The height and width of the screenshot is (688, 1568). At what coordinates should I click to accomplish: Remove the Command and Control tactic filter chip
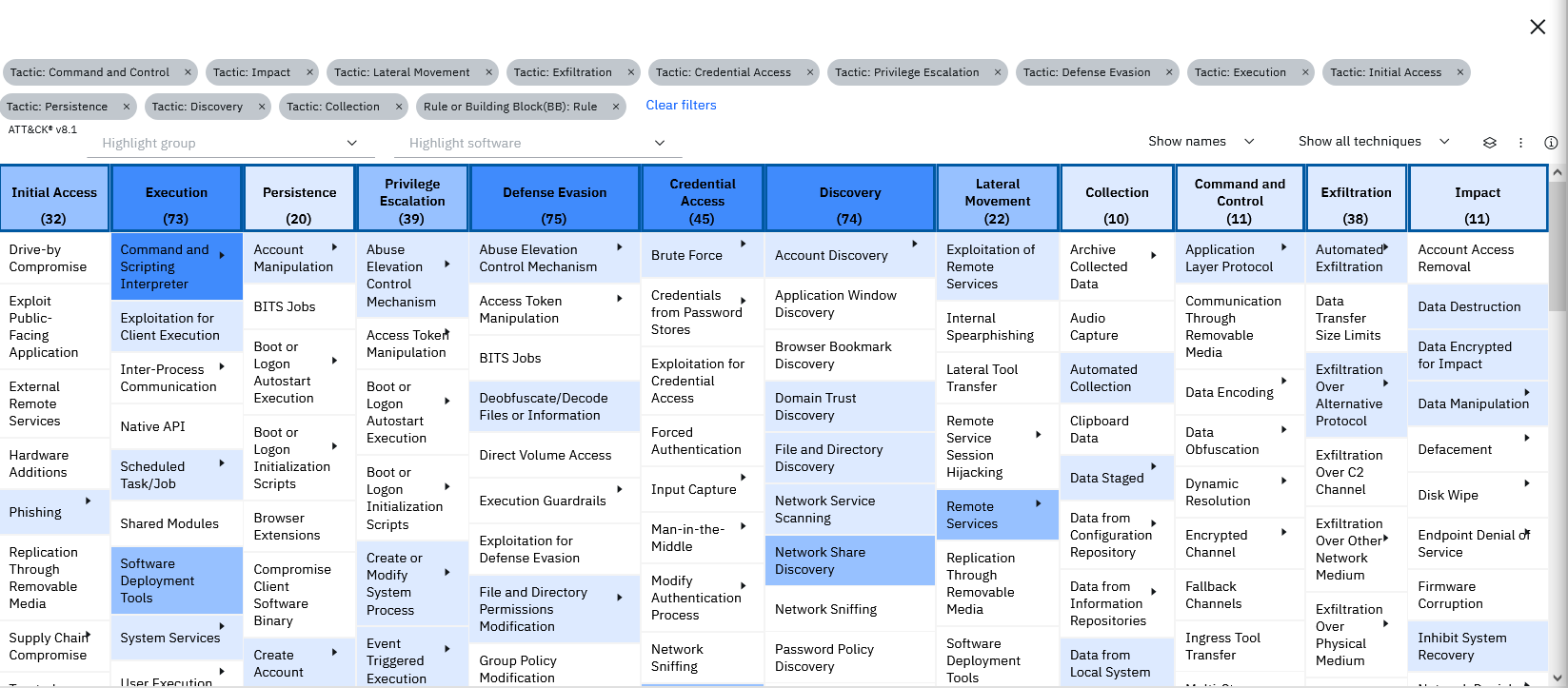coord(188,72)
